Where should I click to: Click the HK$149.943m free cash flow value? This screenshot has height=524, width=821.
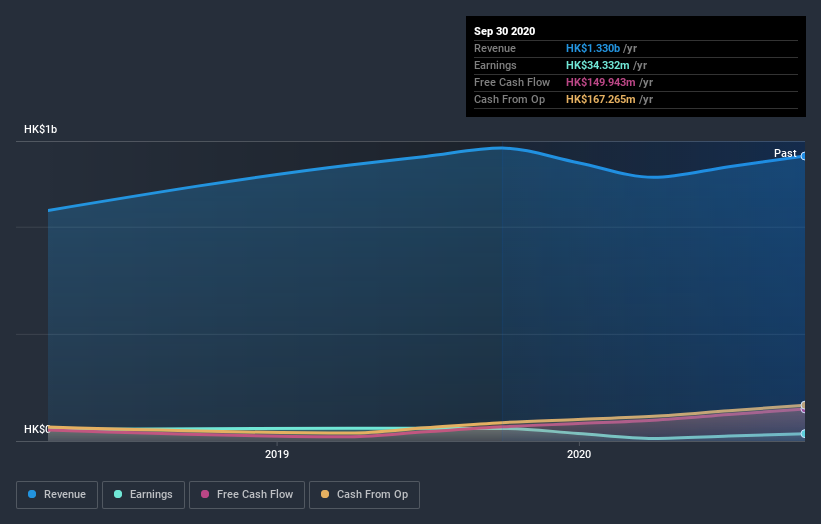click(601, 82)
